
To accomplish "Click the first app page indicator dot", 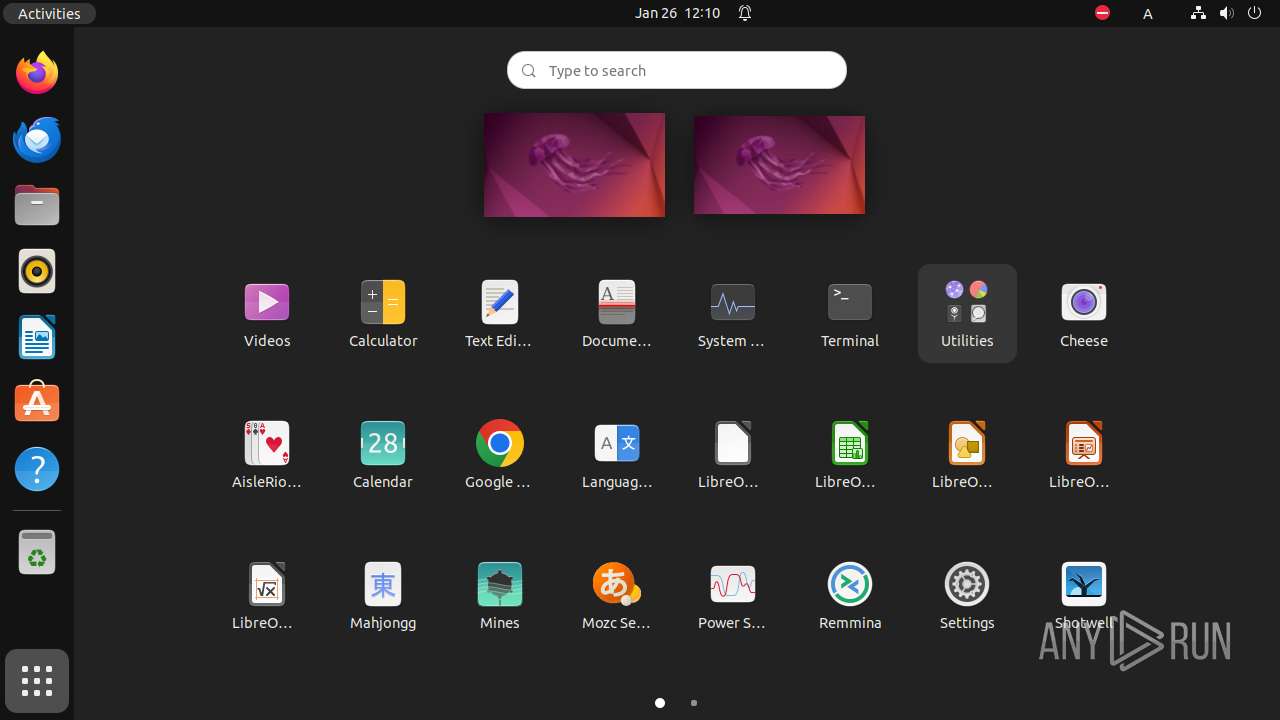I will (660, 703).
